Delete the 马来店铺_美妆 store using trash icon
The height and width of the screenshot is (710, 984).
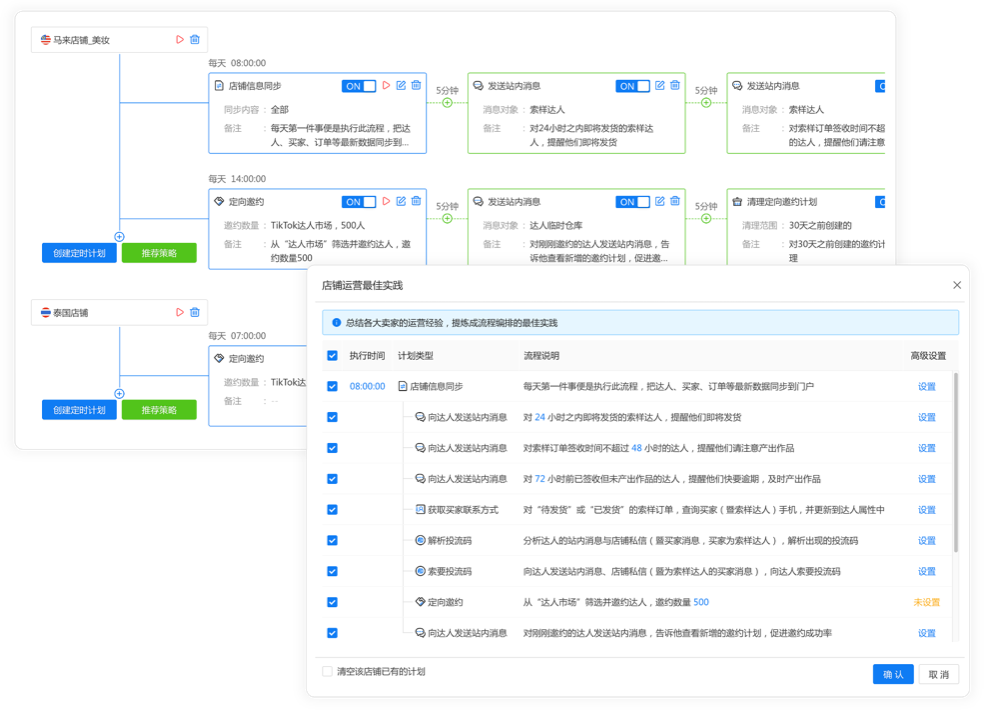tap(195, 40)
